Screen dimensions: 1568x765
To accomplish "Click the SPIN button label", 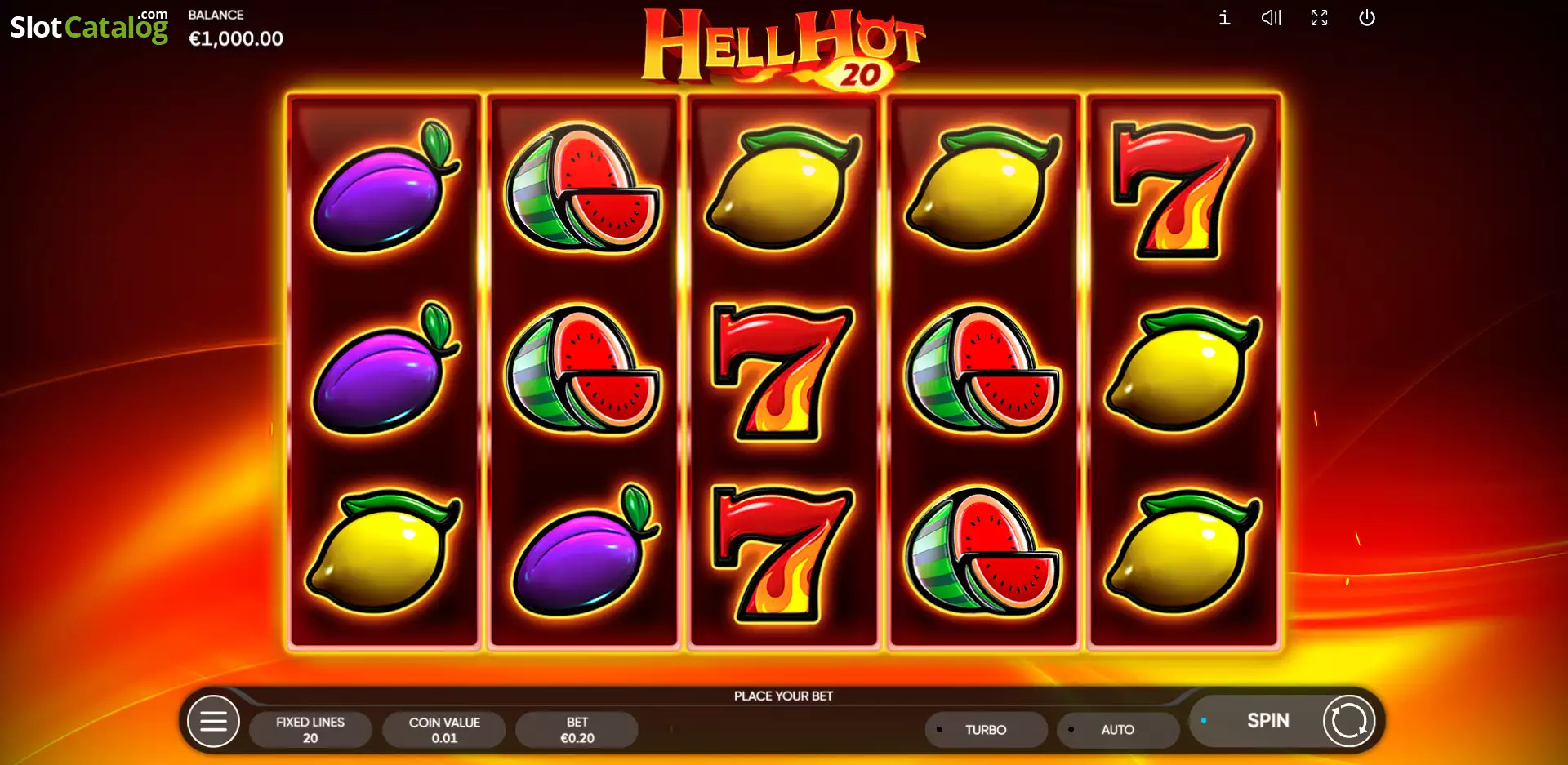I will [1267, 720].
